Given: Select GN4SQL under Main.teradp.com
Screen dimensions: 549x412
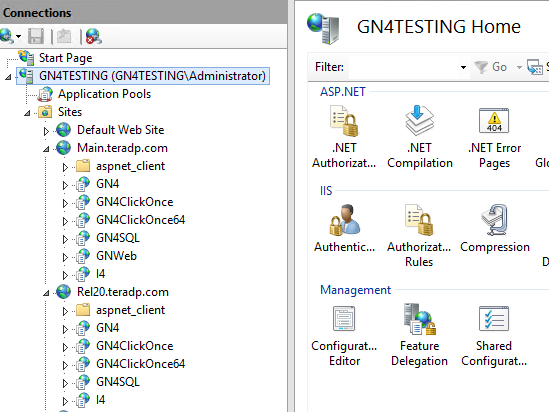Looking at the screenshot, I should click(x=118, y=238).
